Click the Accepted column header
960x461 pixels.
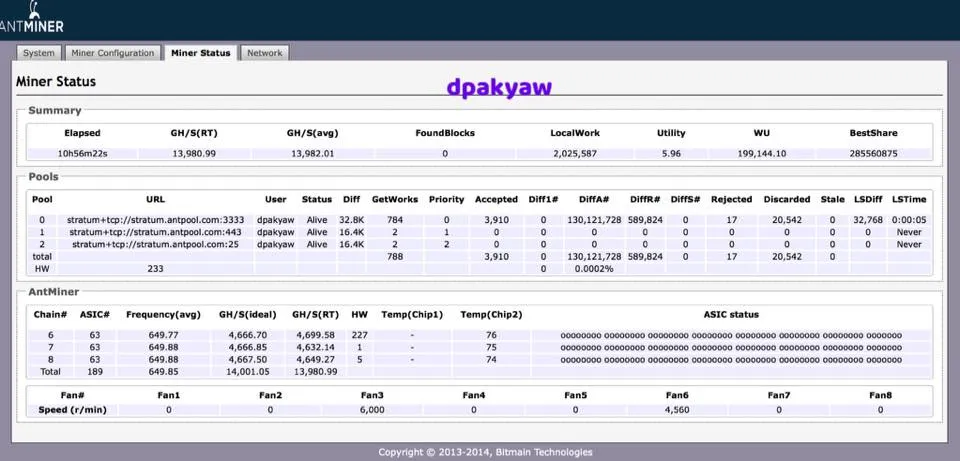tap(496, 200)
